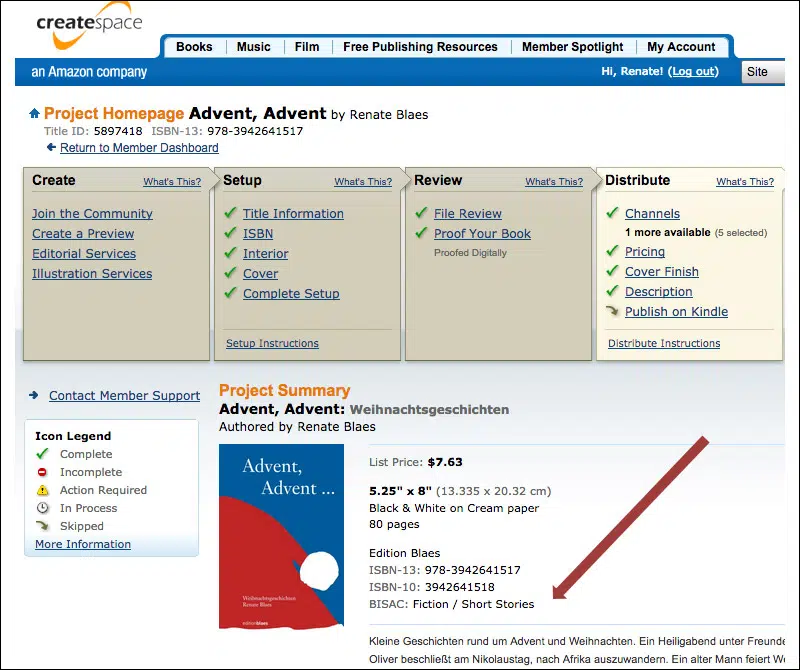Open What's This? in Setup panel
This screenshot has height=670, width=800.
pos(363,182)
